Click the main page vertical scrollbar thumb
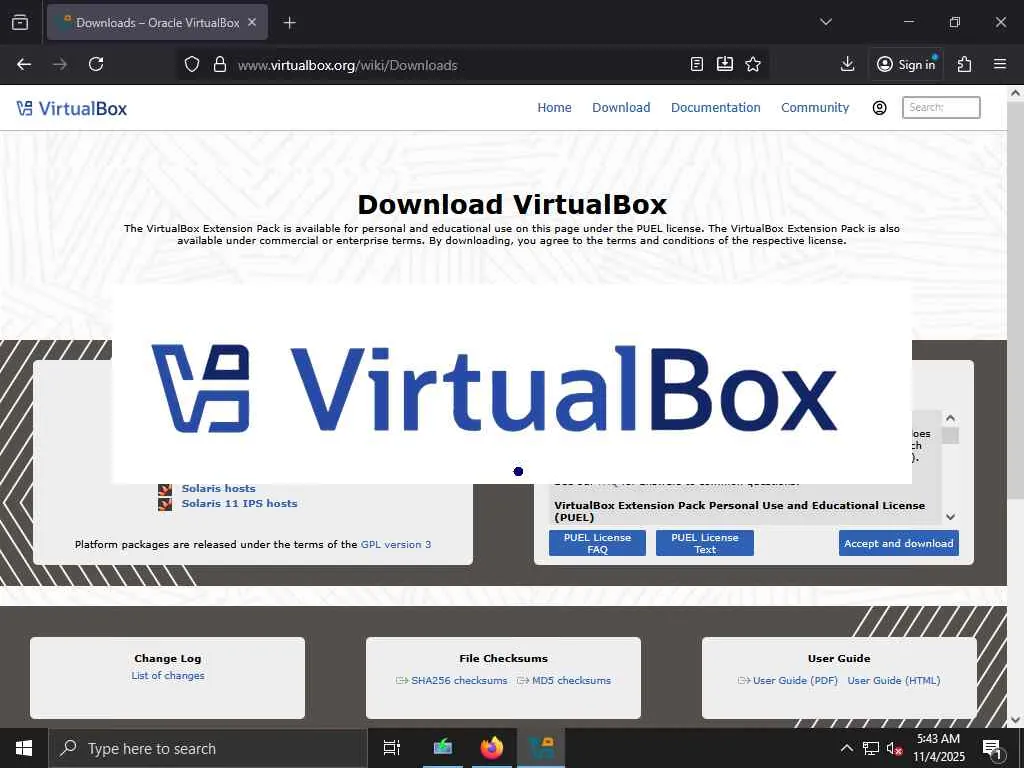 click(1015, 302)
